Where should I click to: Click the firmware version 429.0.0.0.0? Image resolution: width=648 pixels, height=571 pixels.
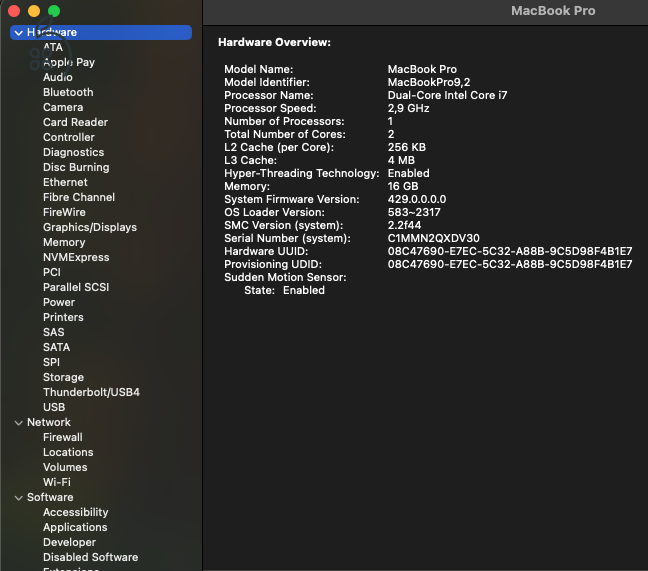click(x=417, y=200)
